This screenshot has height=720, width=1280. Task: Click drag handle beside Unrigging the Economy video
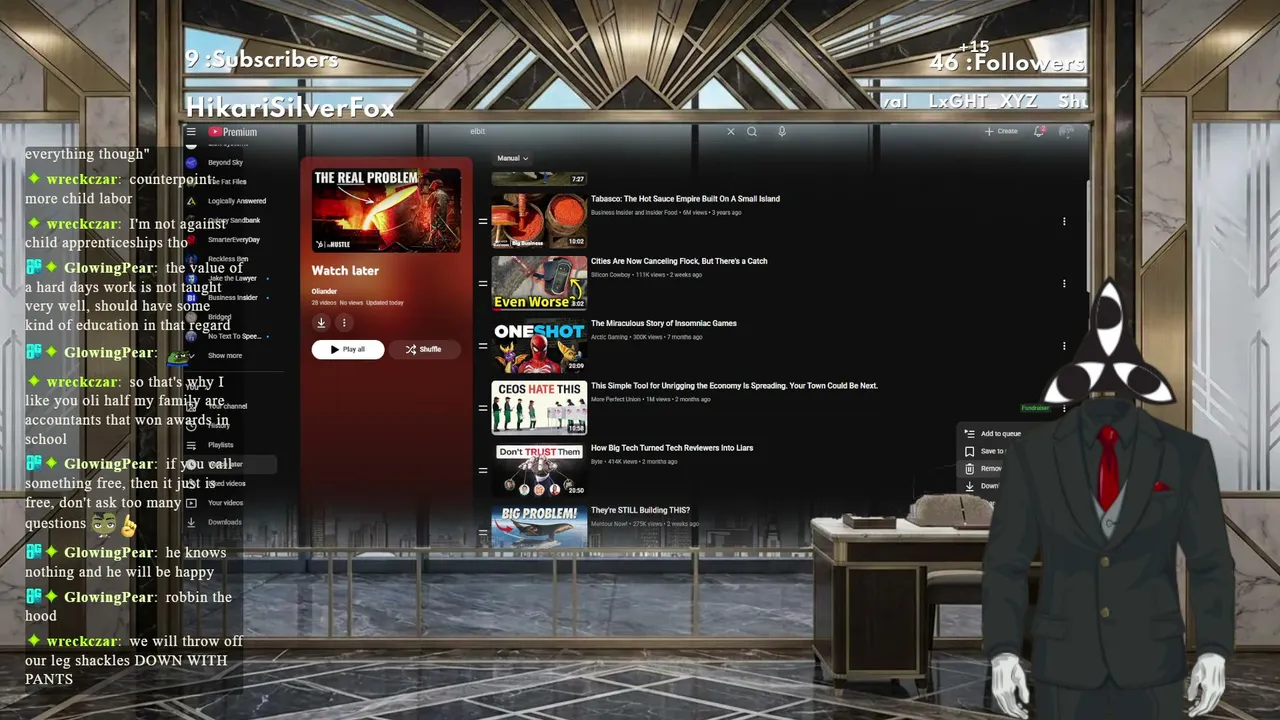[482, 408]
